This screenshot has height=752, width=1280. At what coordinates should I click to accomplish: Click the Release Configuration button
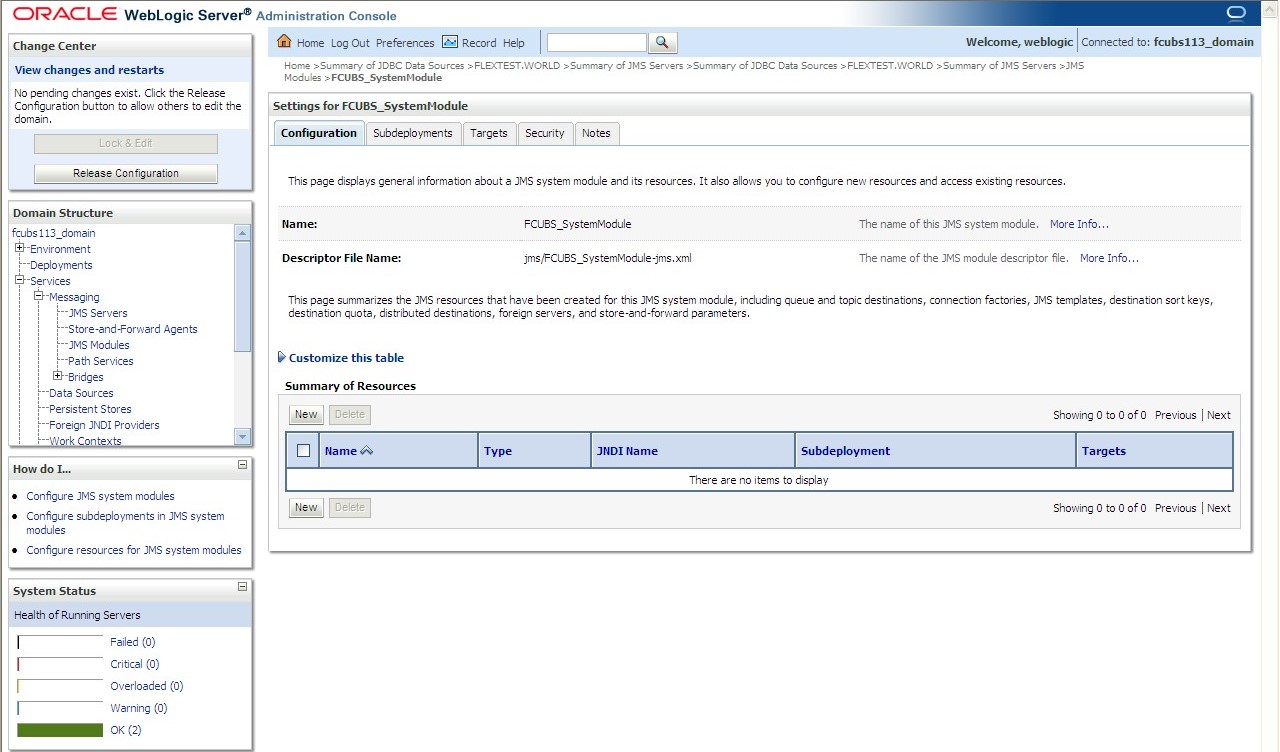124,173
